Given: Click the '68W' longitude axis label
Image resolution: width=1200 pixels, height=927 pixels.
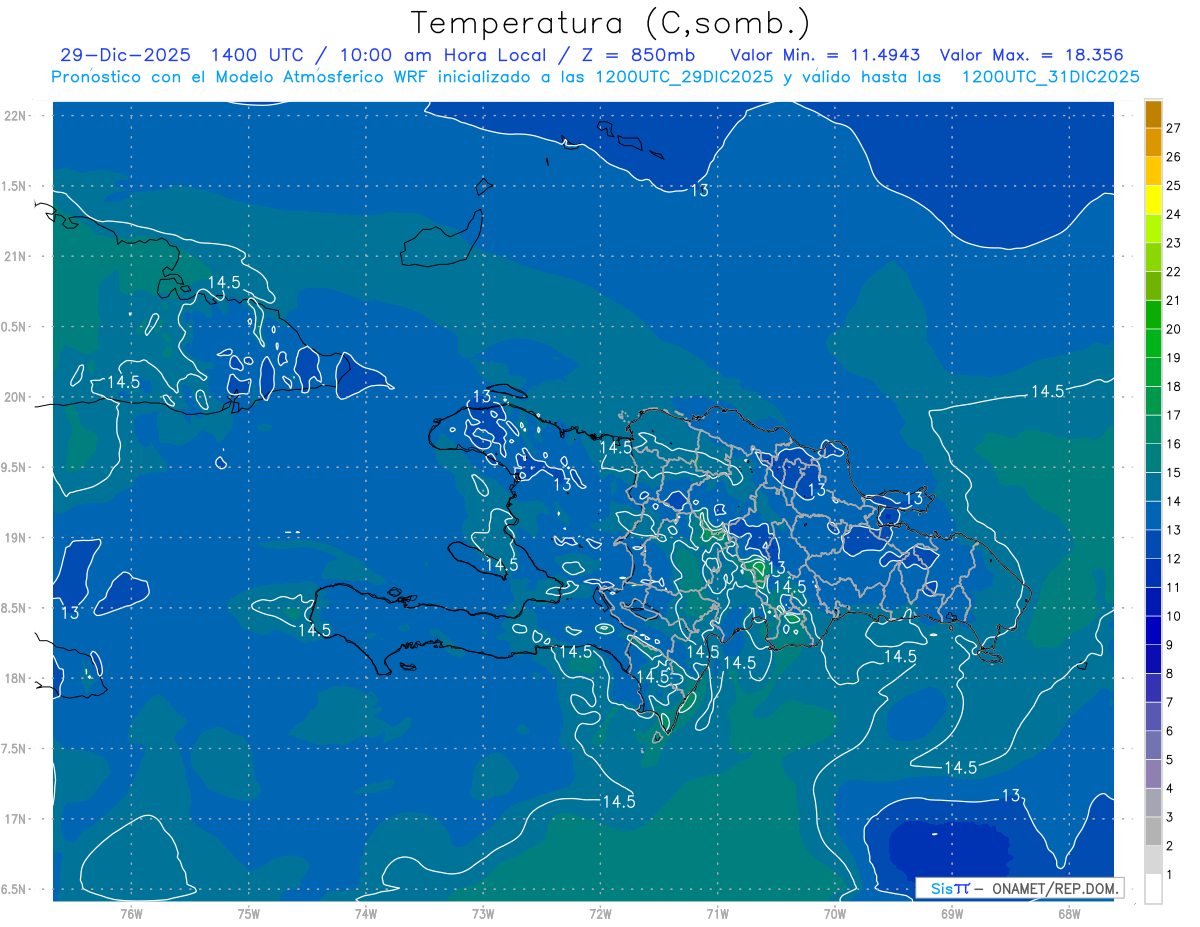Looking at the screenshot, I should pyautogui.click(x=1069, y=913).
